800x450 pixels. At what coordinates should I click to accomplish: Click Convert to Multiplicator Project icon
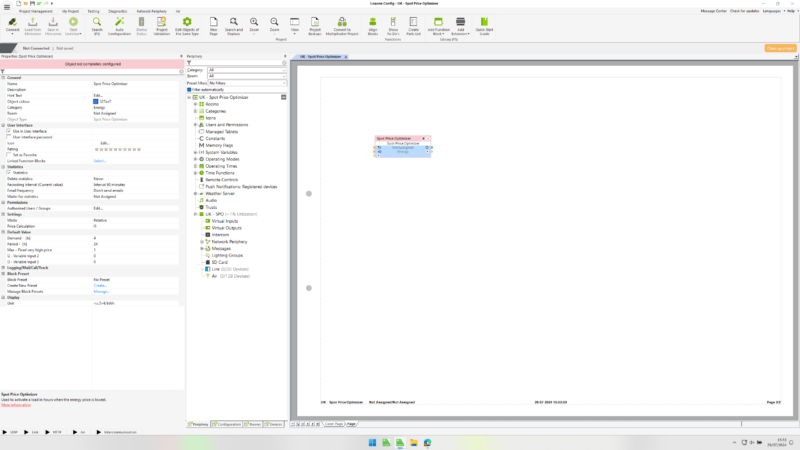(x=341, y=24)
